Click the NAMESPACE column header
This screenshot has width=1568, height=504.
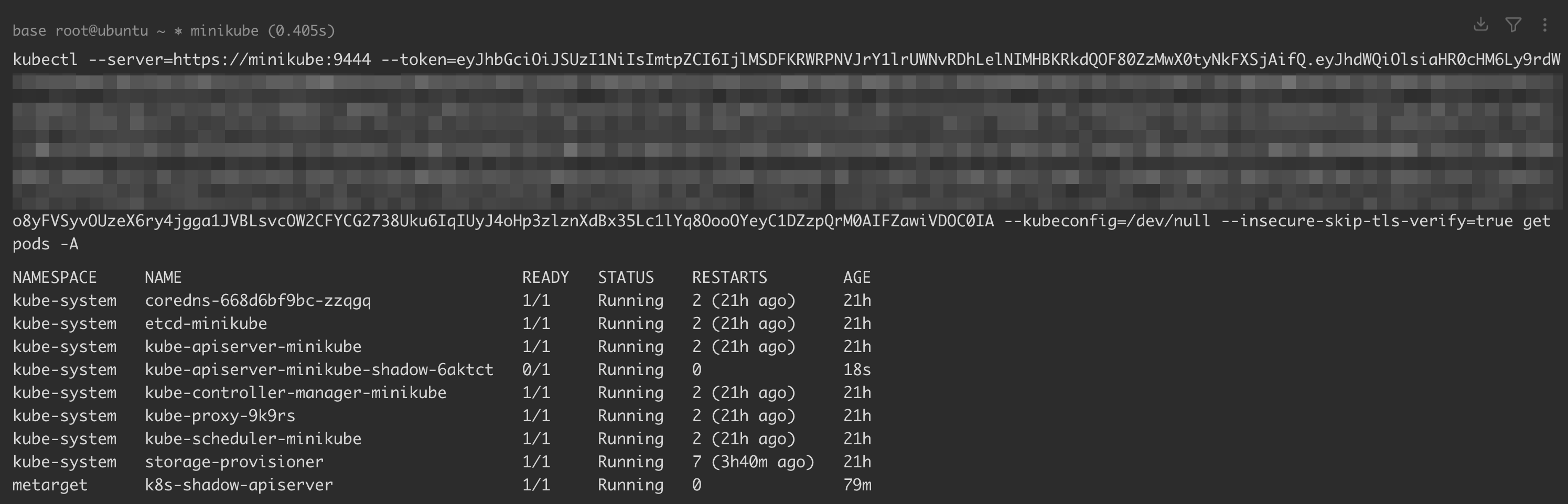point(55,277)
